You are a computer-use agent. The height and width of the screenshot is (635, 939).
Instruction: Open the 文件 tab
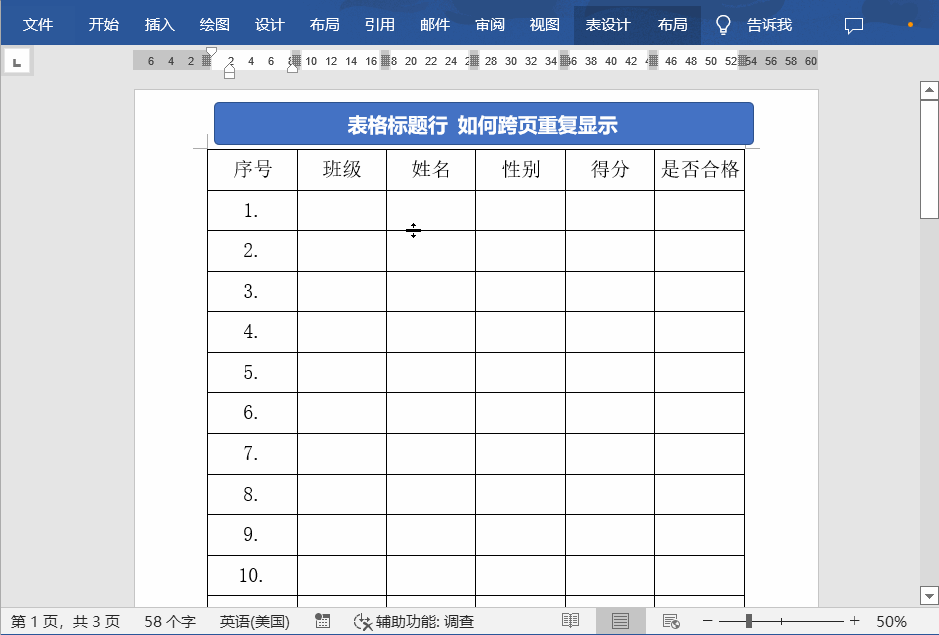(38, 25)
